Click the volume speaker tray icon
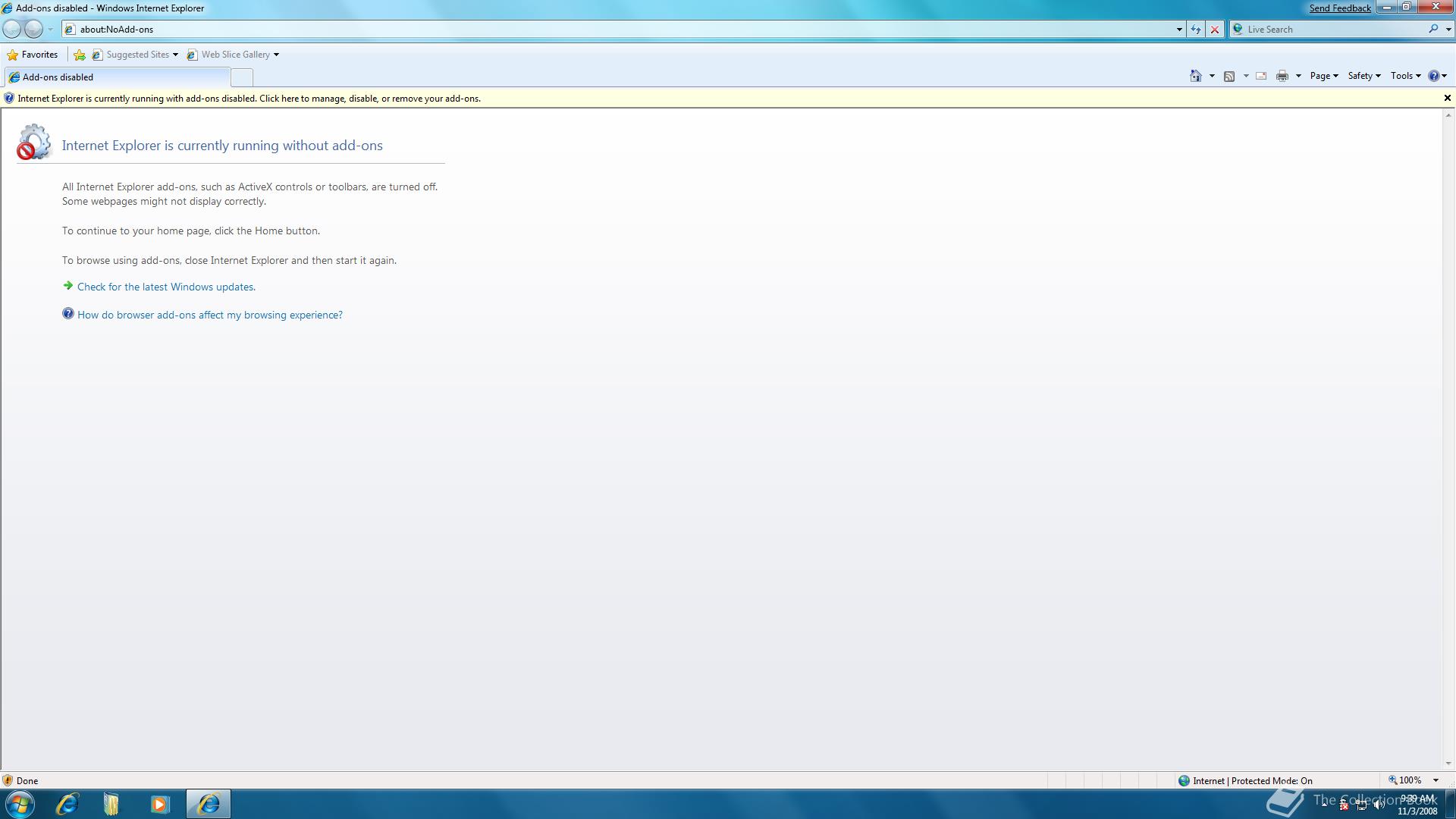This screenshot has height=819, width=1456. click(x=1379, y=805)
